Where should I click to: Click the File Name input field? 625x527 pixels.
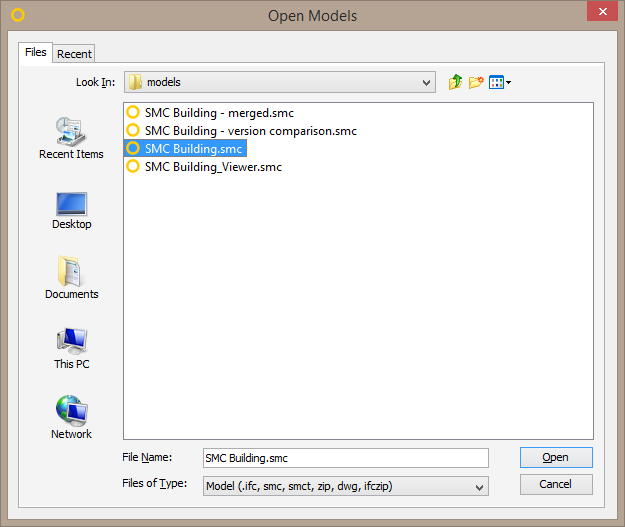pyautogui.click(x=346, y=458)
